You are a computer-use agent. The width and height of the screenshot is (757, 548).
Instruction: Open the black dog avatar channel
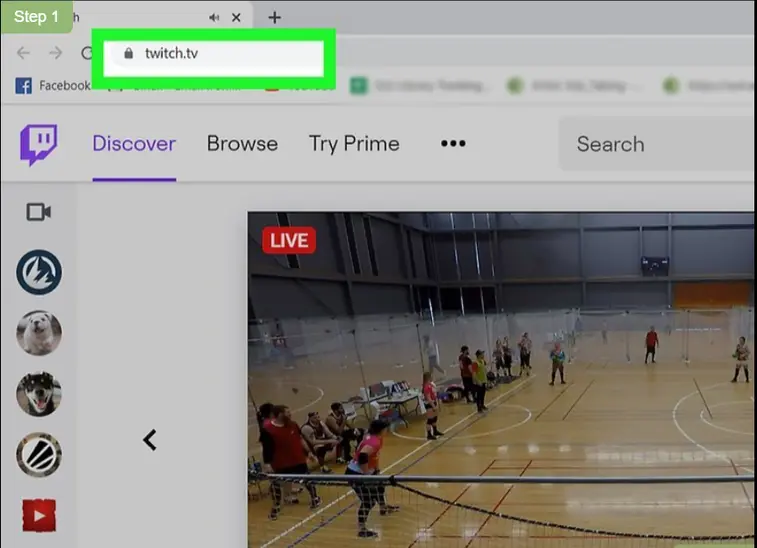tap(39, 395)
